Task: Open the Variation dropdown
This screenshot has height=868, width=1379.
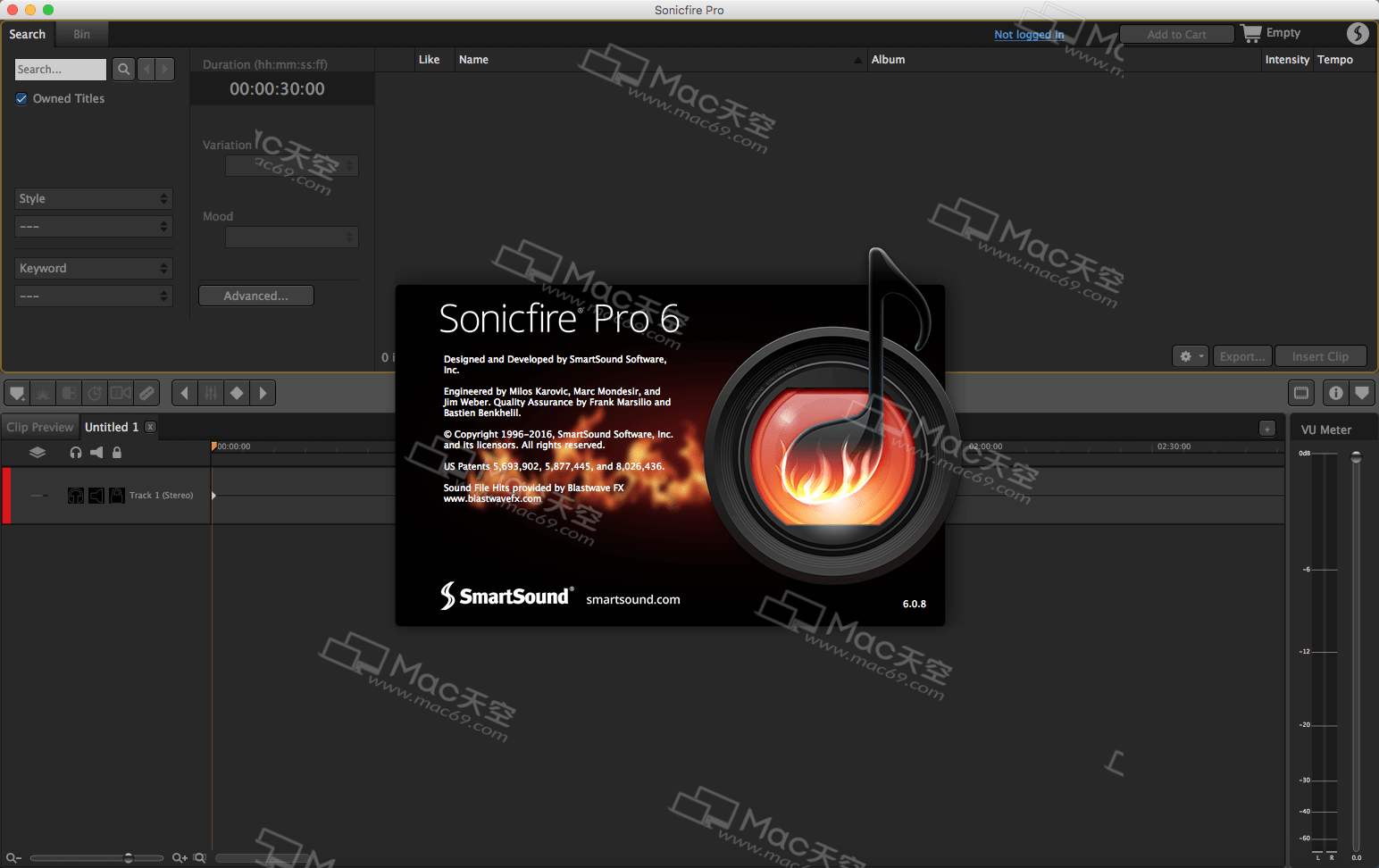Action: pos(292,165)
